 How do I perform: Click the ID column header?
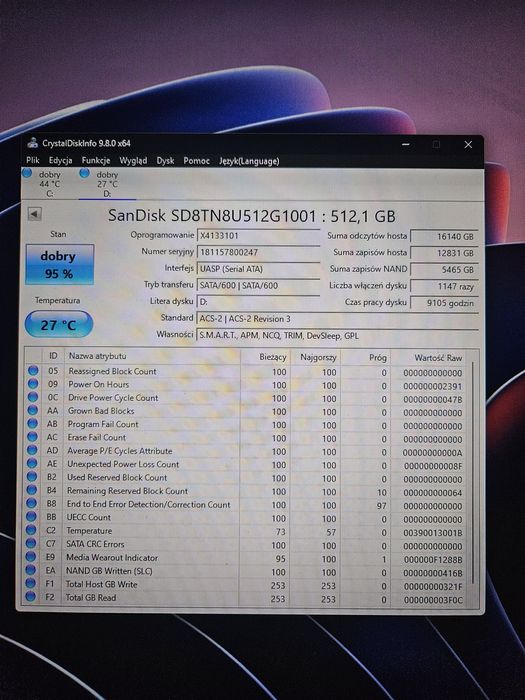click(x=53, y=356)
